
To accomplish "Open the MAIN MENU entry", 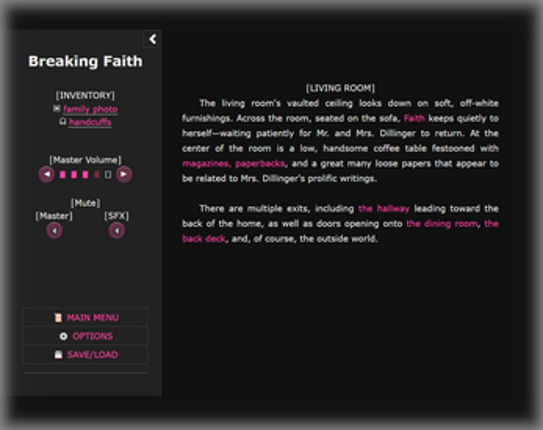I will coord(86,317).
